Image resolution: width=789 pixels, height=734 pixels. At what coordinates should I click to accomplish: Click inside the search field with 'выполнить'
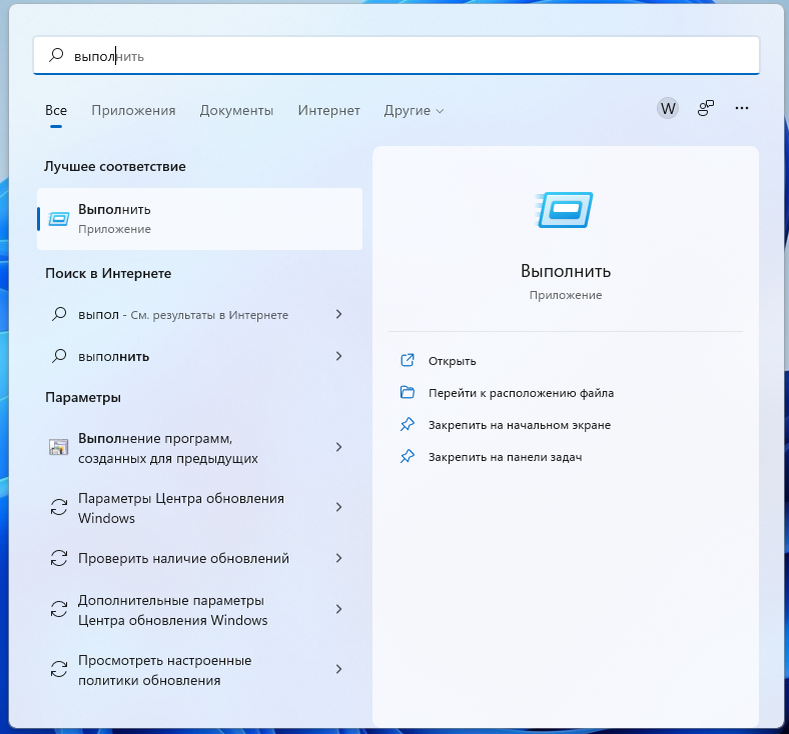(396, 55)
